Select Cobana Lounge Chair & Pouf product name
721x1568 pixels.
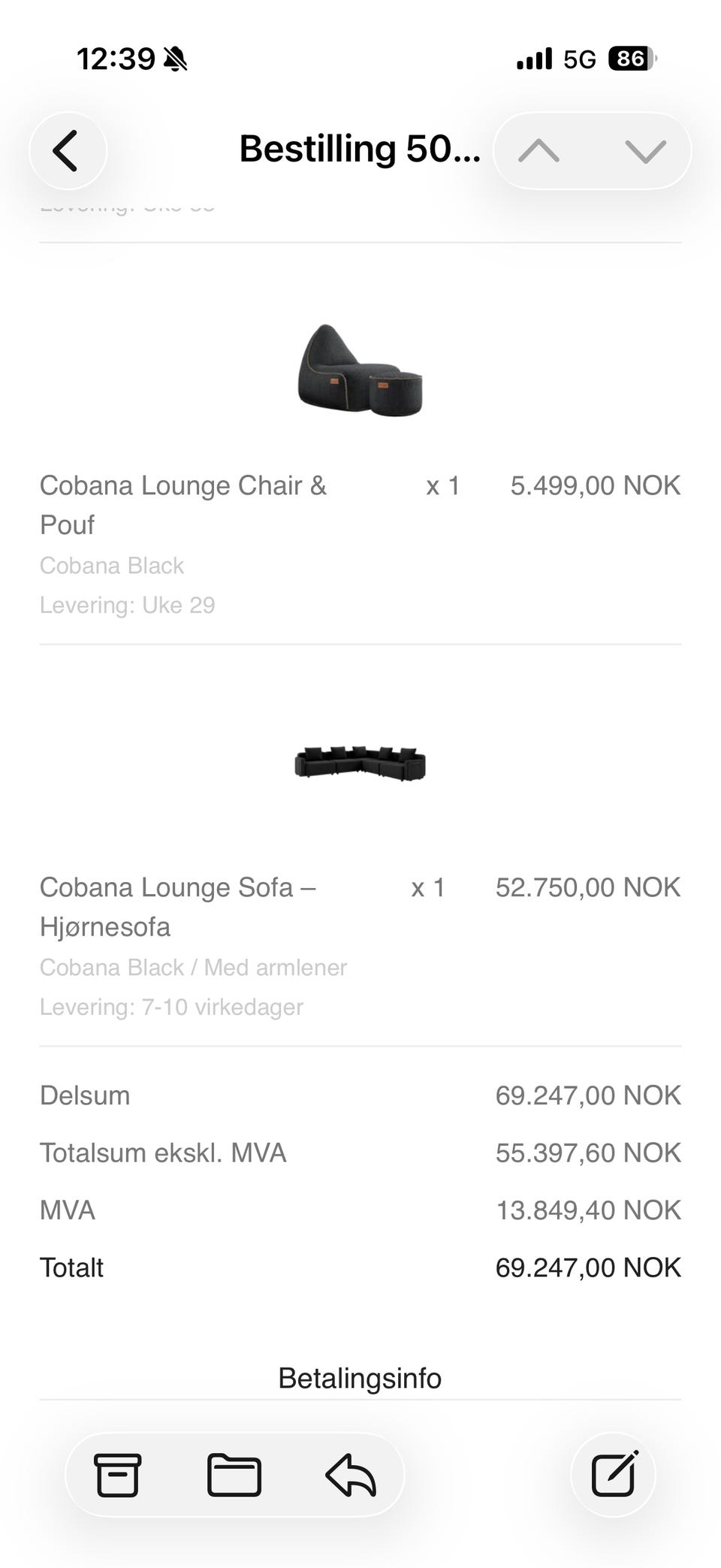pos(183,505)
